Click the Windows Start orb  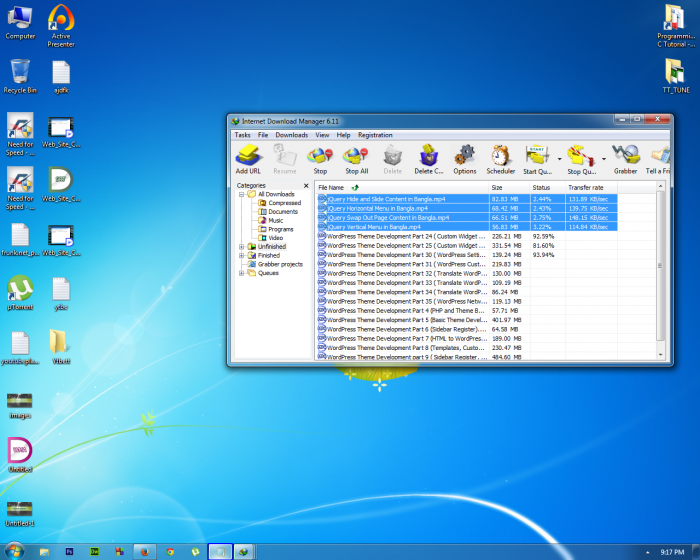click(14, 551)
